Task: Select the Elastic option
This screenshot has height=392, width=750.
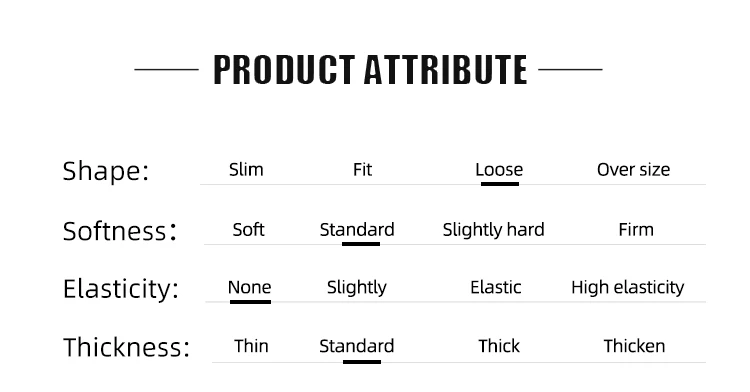Action: 496,287
